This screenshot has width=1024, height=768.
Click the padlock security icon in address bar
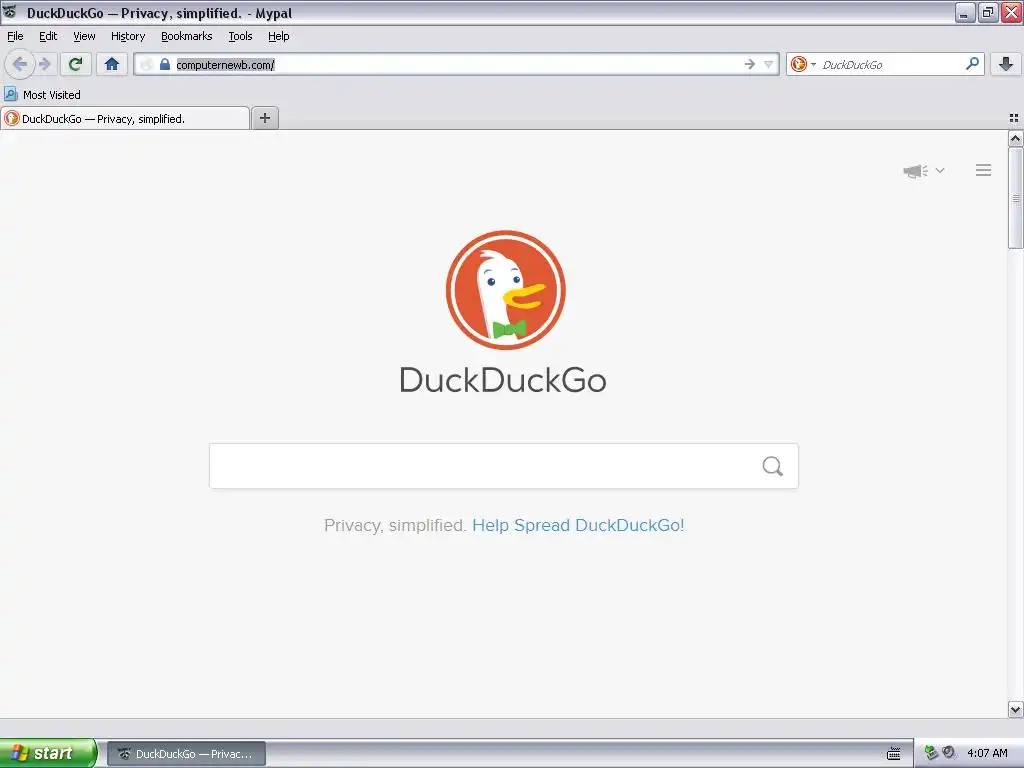(165, 64)
